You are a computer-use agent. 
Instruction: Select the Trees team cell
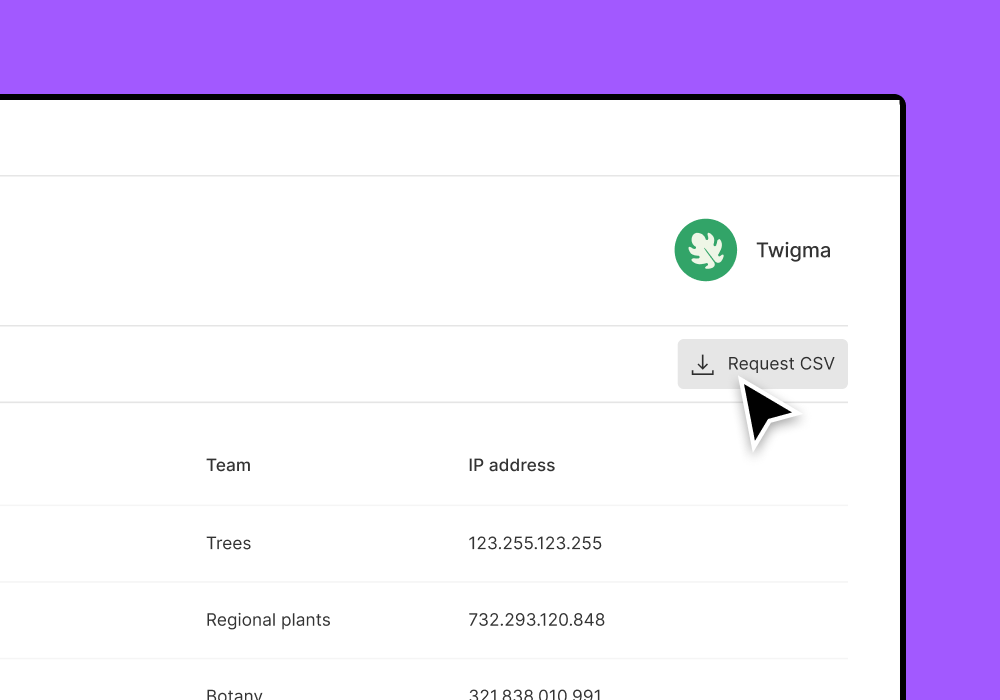pos(228,543)
